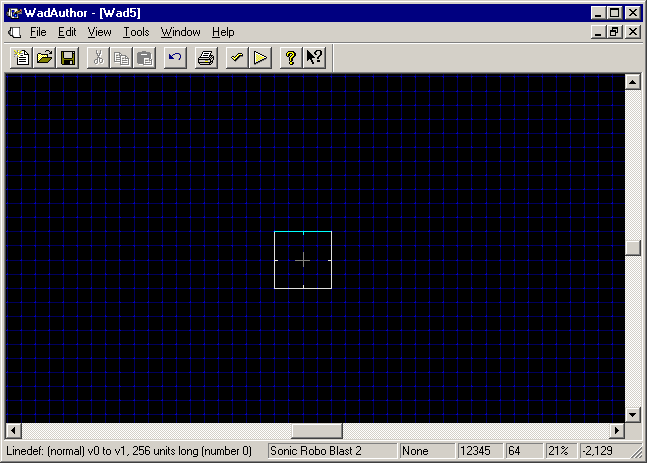Click the Linedef description status text
The height and width of the screenshot is (463, 647).
coord(129,451)
